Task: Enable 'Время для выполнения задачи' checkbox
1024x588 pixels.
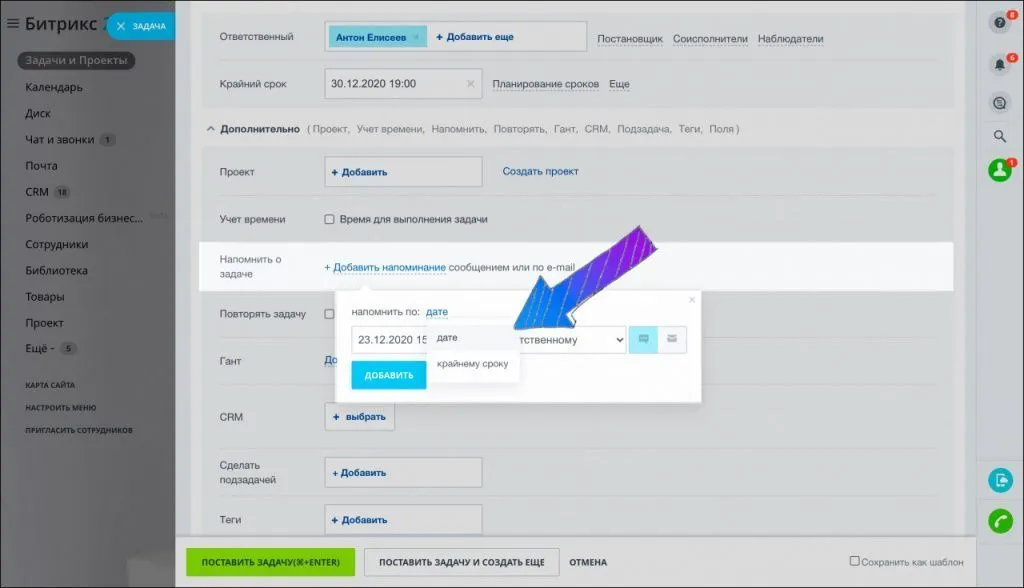Action: tap(329, 219)
